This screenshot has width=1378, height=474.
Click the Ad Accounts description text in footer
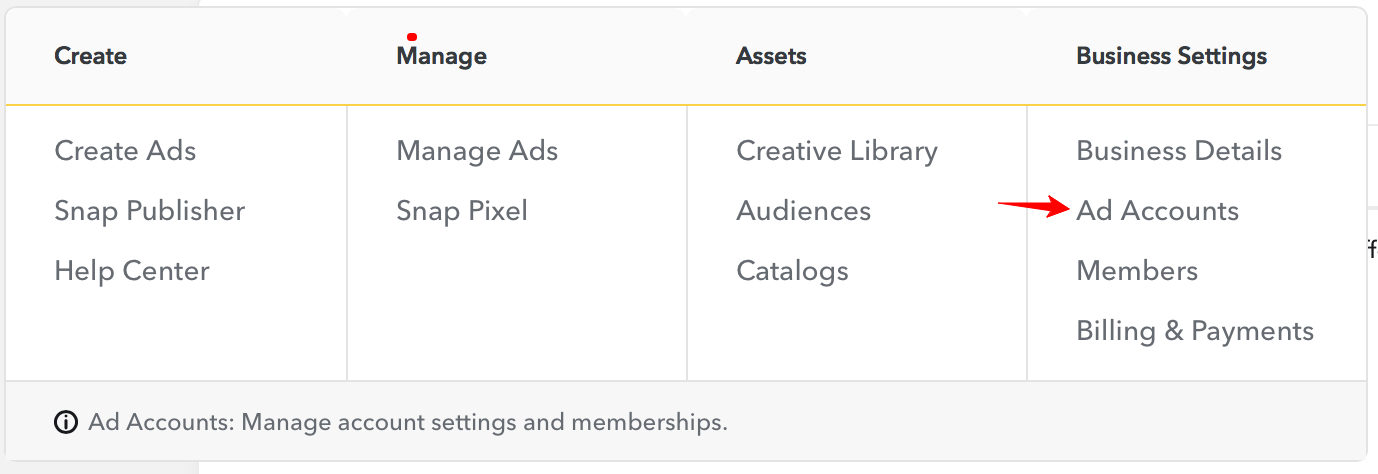tap(407, 422)
